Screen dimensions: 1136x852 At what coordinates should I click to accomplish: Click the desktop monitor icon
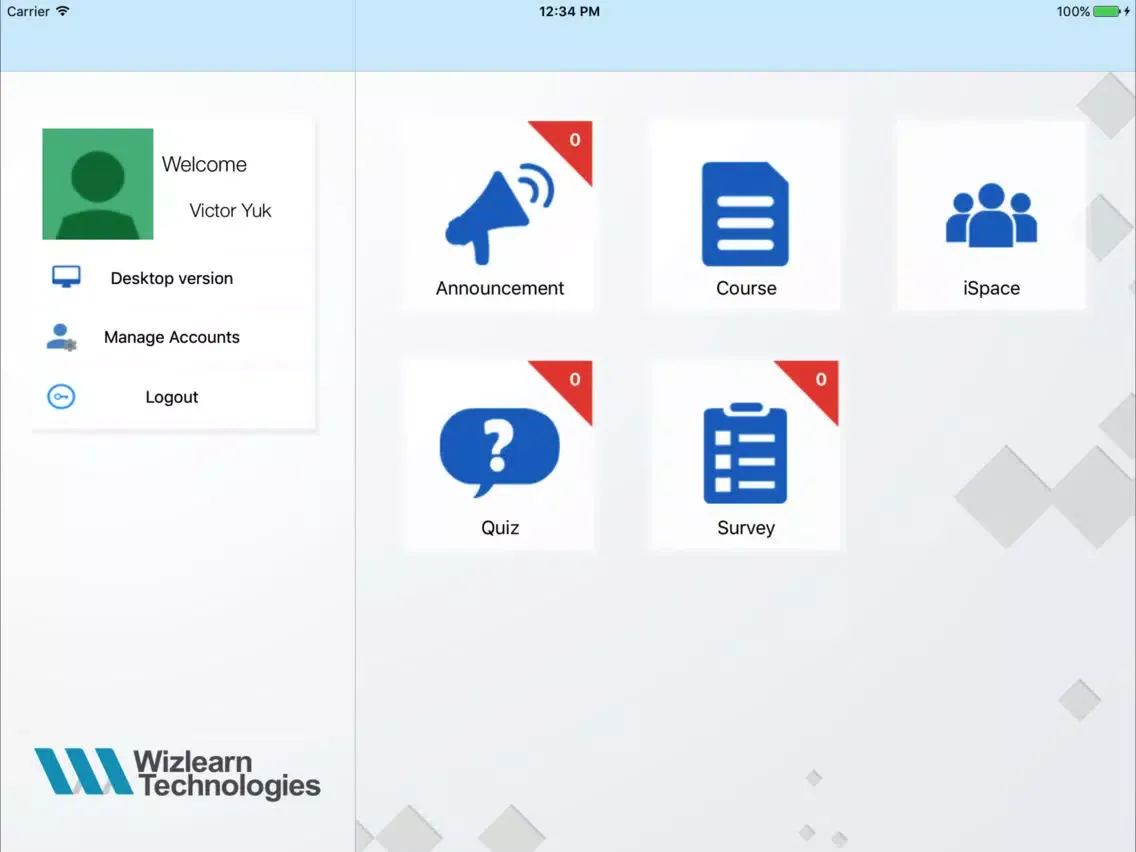coord(66,277)
